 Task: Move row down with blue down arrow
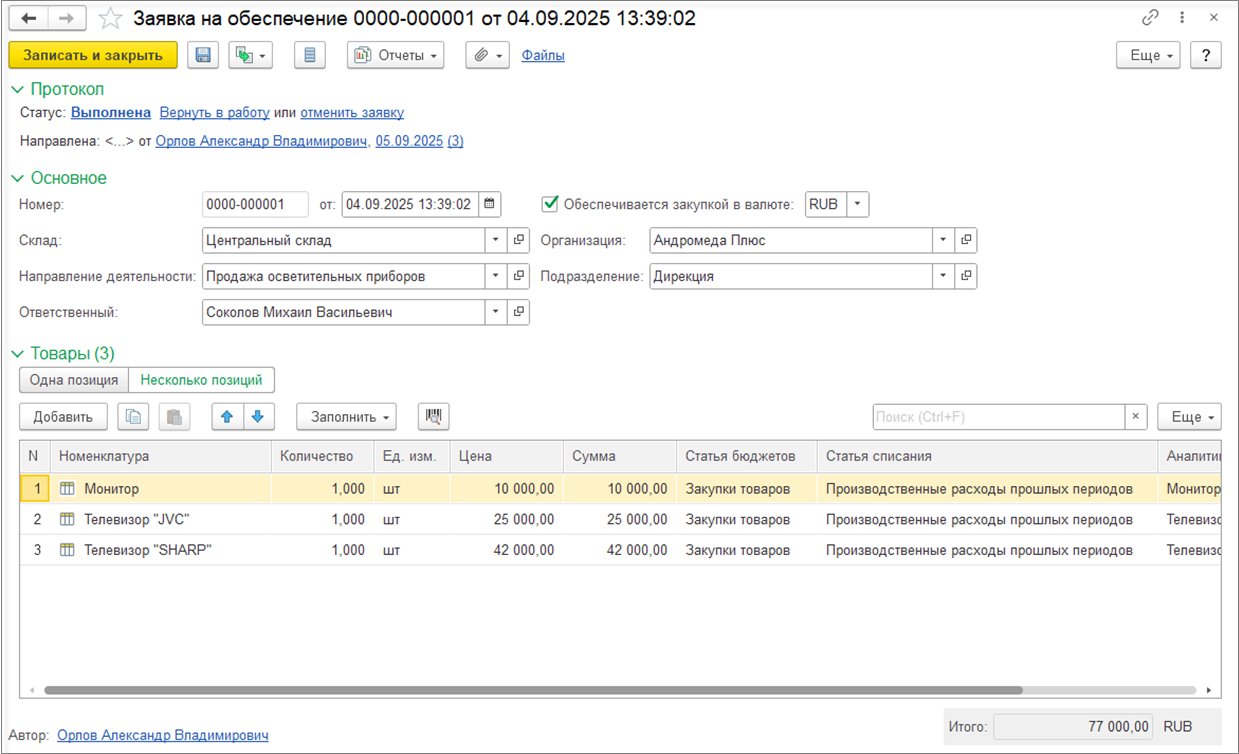click(257, 417)
